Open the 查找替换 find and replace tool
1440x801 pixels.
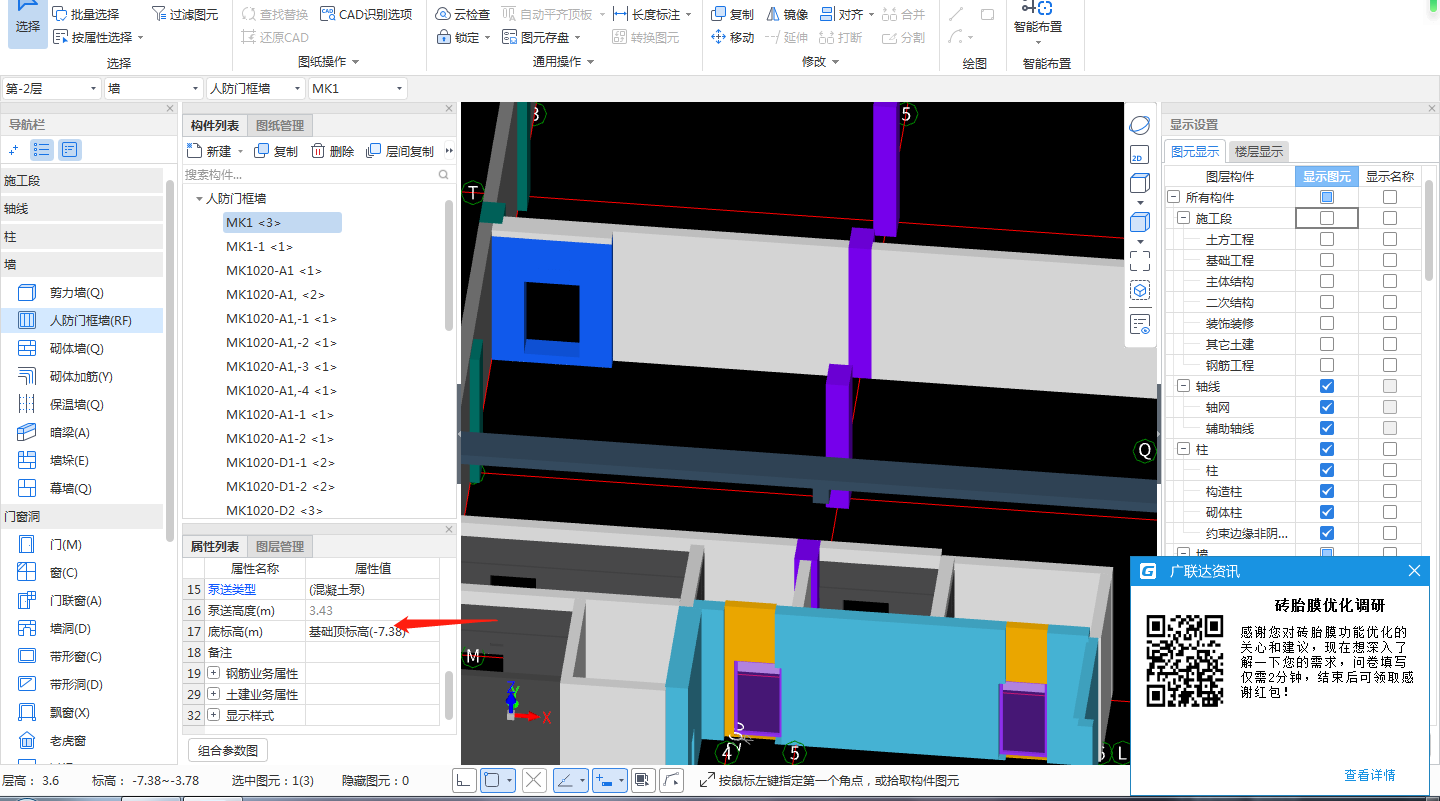click(x=275, y=14)
